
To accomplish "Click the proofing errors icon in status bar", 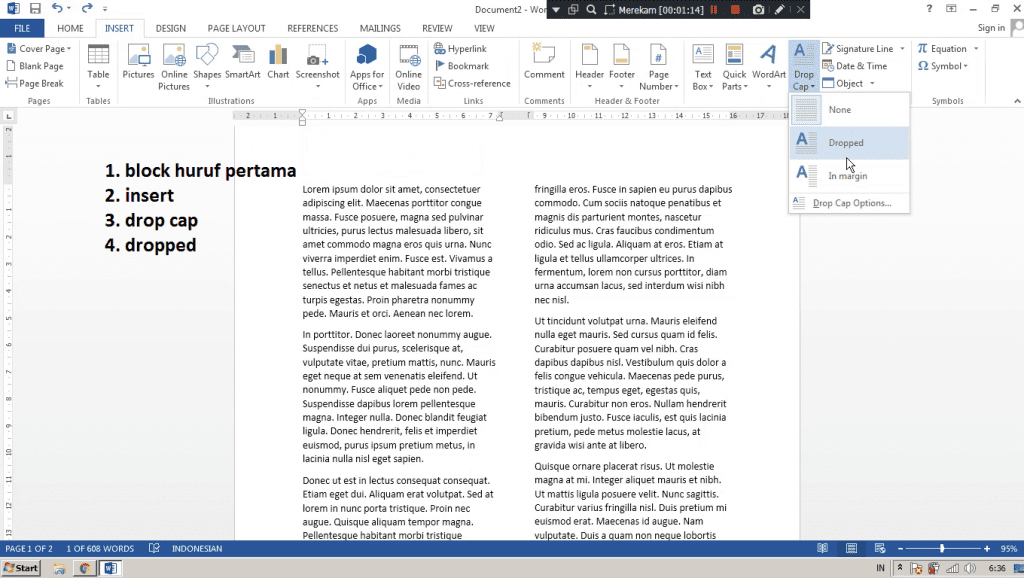I will (154, 549).
